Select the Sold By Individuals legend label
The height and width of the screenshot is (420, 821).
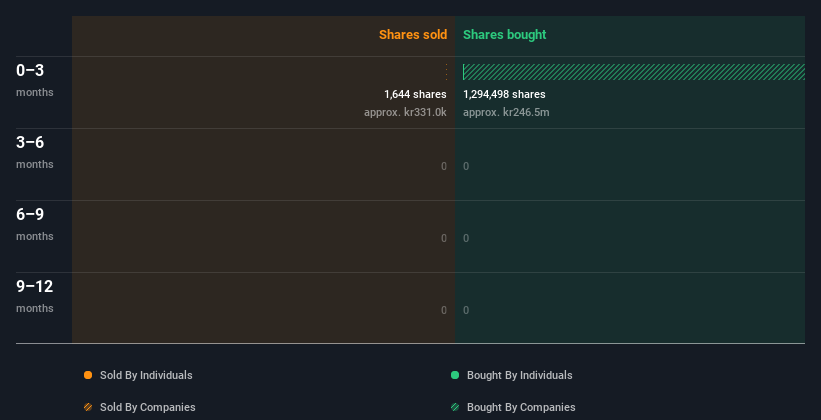pyautogui.click(x=146, y=375)
